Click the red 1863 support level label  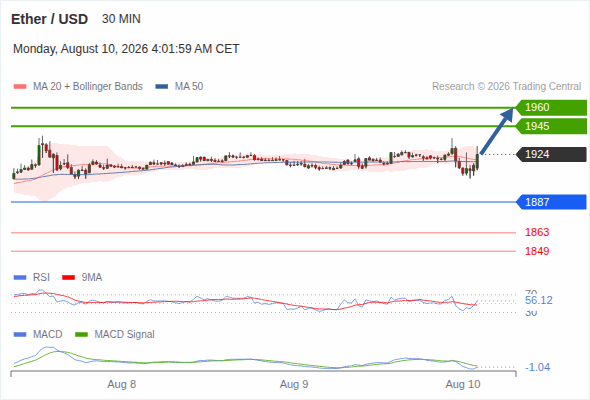(537, 232)
